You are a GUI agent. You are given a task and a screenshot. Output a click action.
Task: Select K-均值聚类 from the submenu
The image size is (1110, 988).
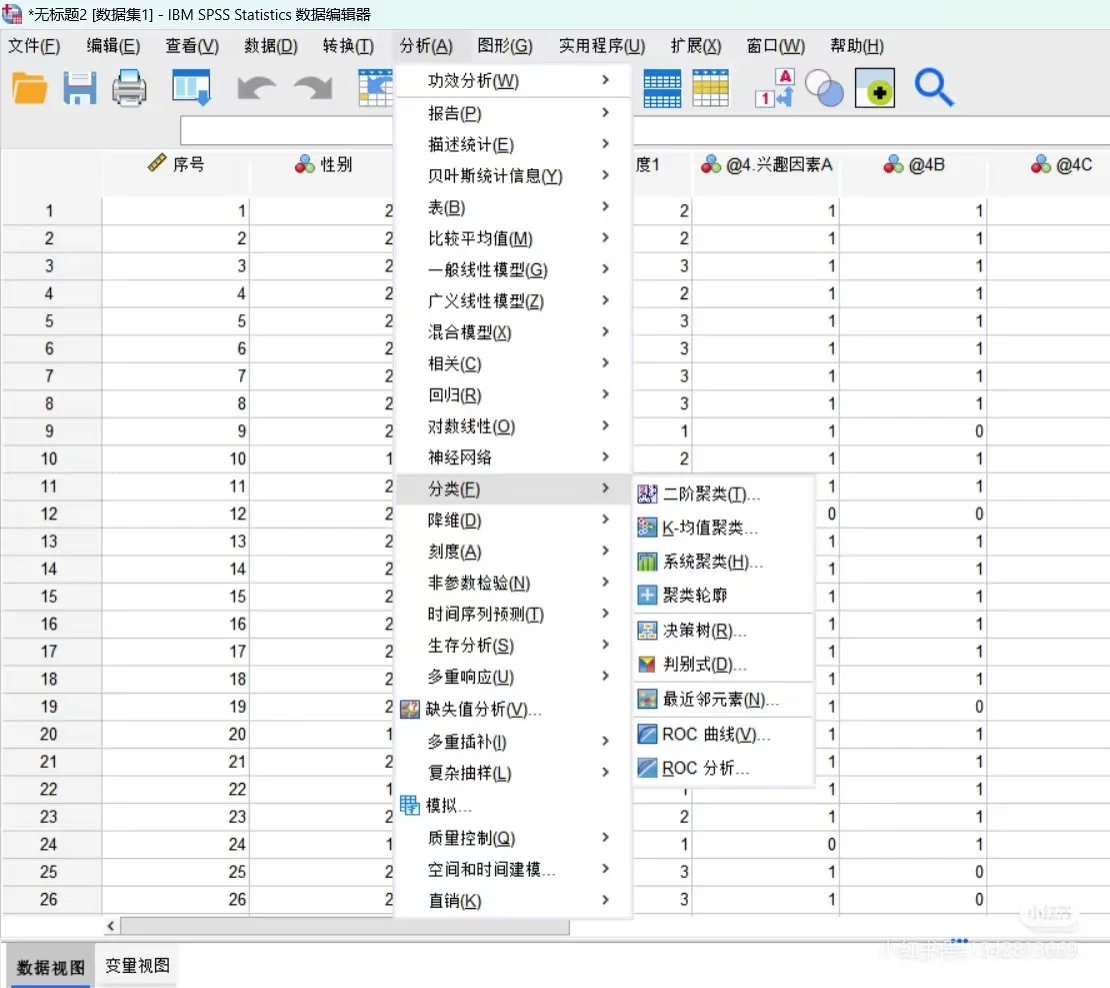(722, 528)
